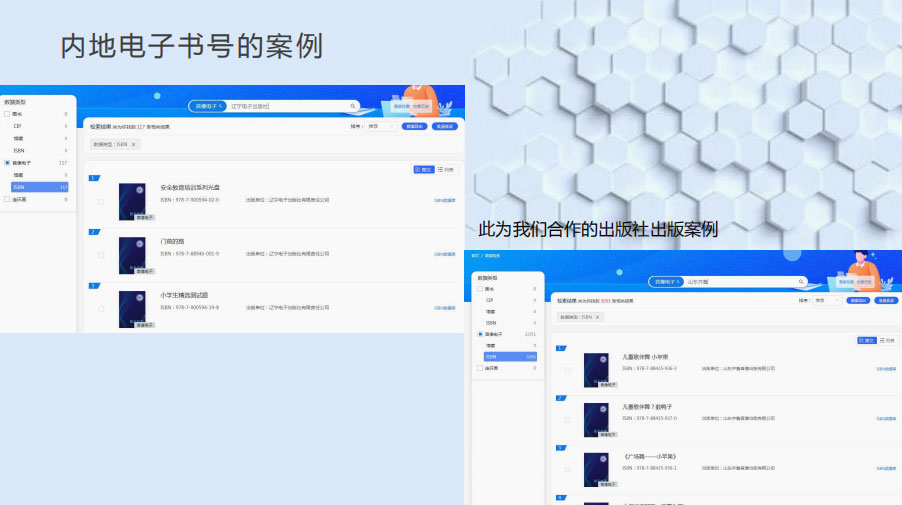
Task: Click the cover thumbnail of 《广场舞——小苹果》
Action: click(x=596, y=470)
